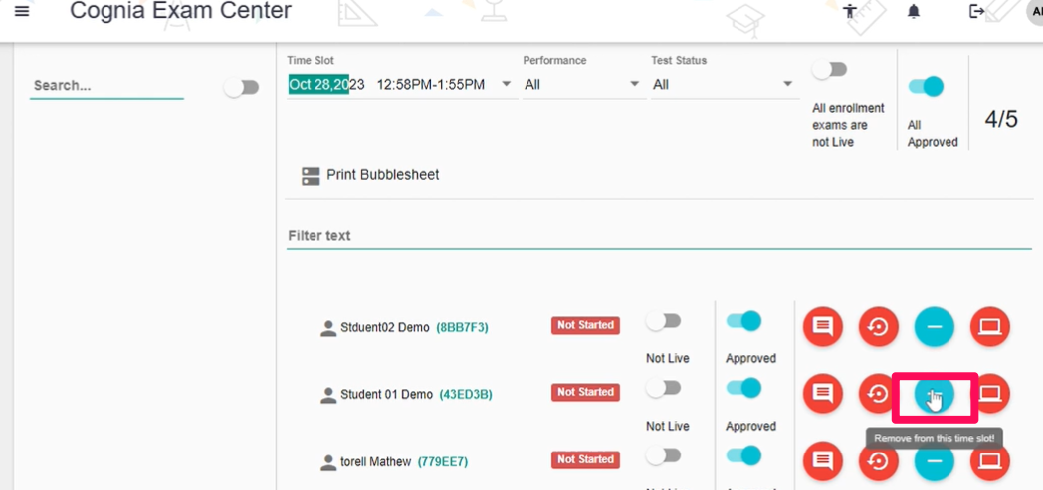The width and height of the screenshot is (1043, 490).
Task: Toggle Live switch for torell Mathew
Action: (664, 455)
